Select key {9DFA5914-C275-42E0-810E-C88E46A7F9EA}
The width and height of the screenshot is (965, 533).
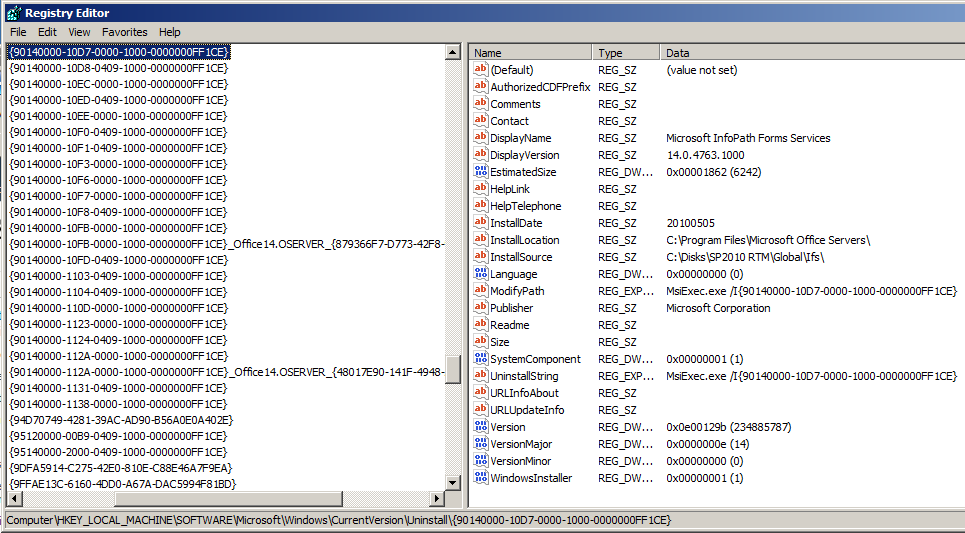pyautogui.click(x=120, y=468)
